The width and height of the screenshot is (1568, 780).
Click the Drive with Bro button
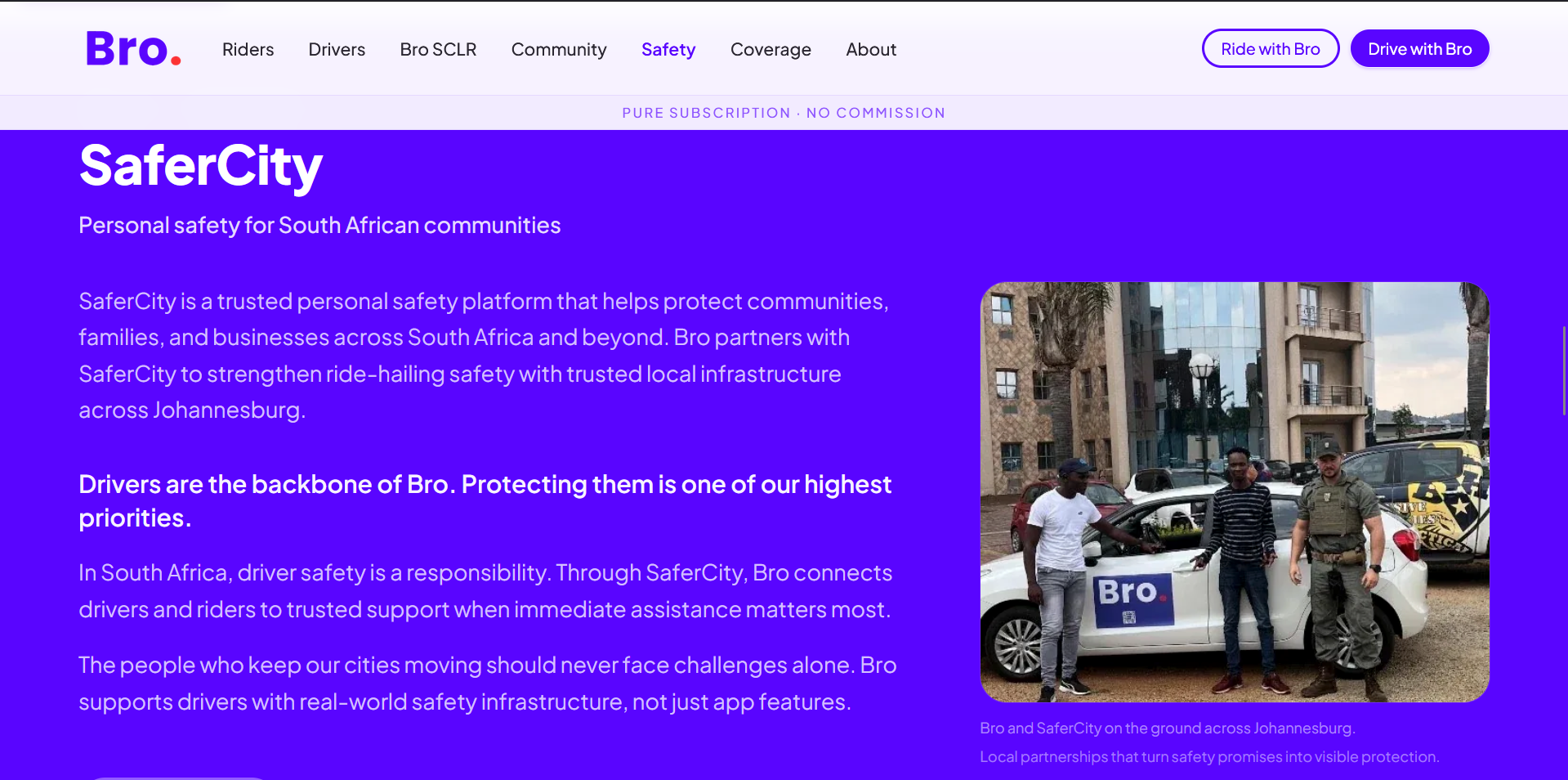coord(1419,49)
